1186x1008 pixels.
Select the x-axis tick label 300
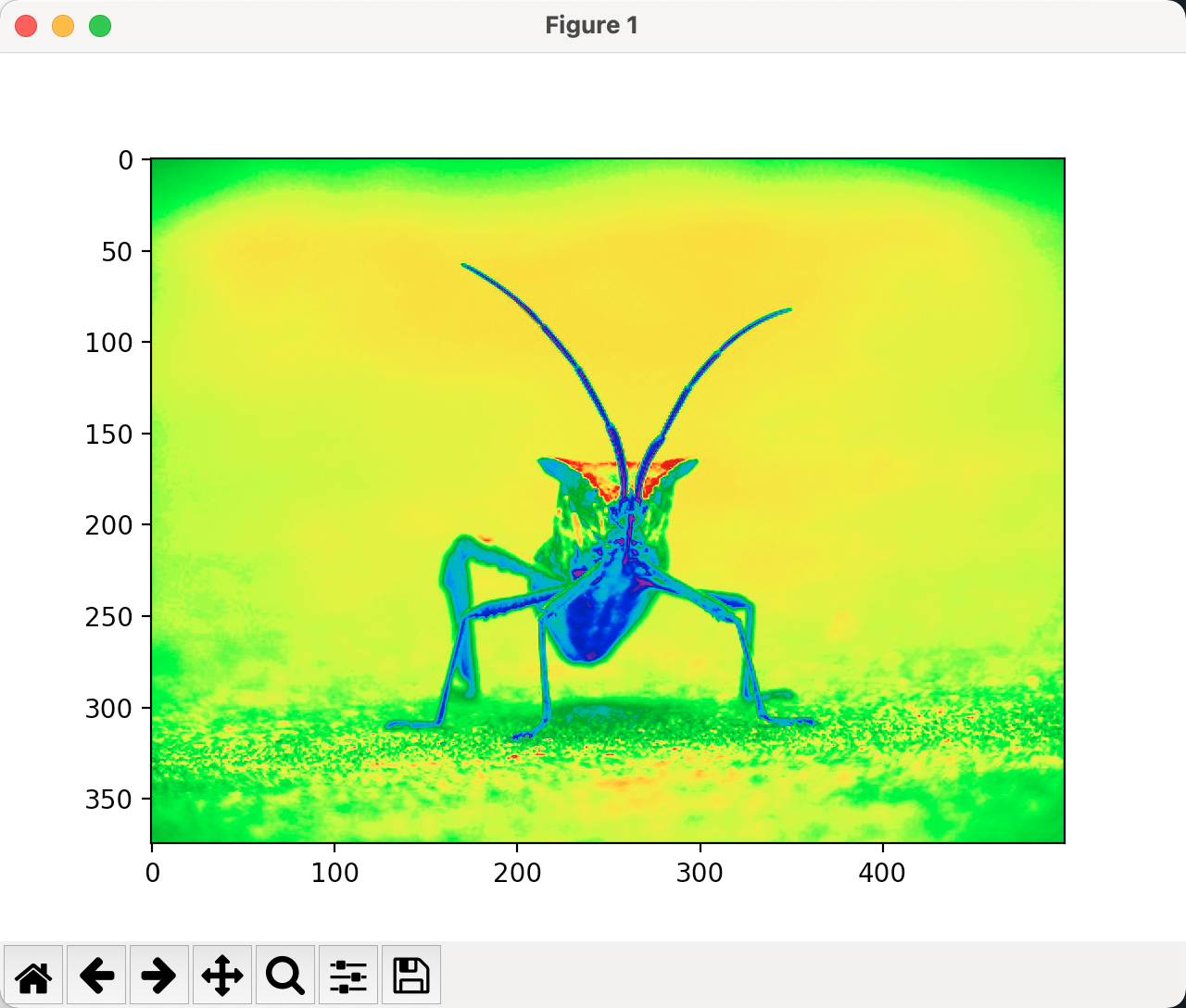(700, 873)
